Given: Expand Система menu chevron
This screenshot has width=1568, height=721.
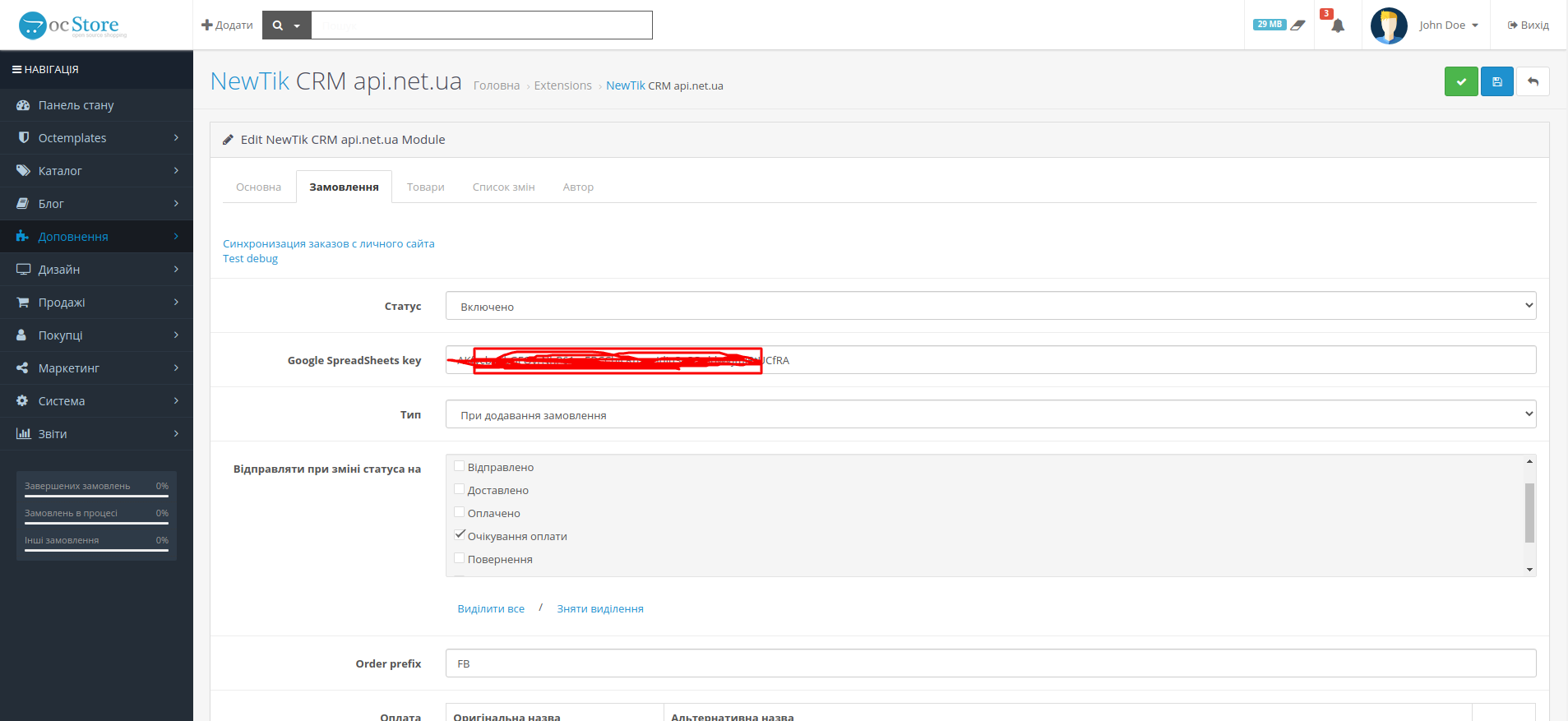Looking at the screenshot, I should [176, 400].
